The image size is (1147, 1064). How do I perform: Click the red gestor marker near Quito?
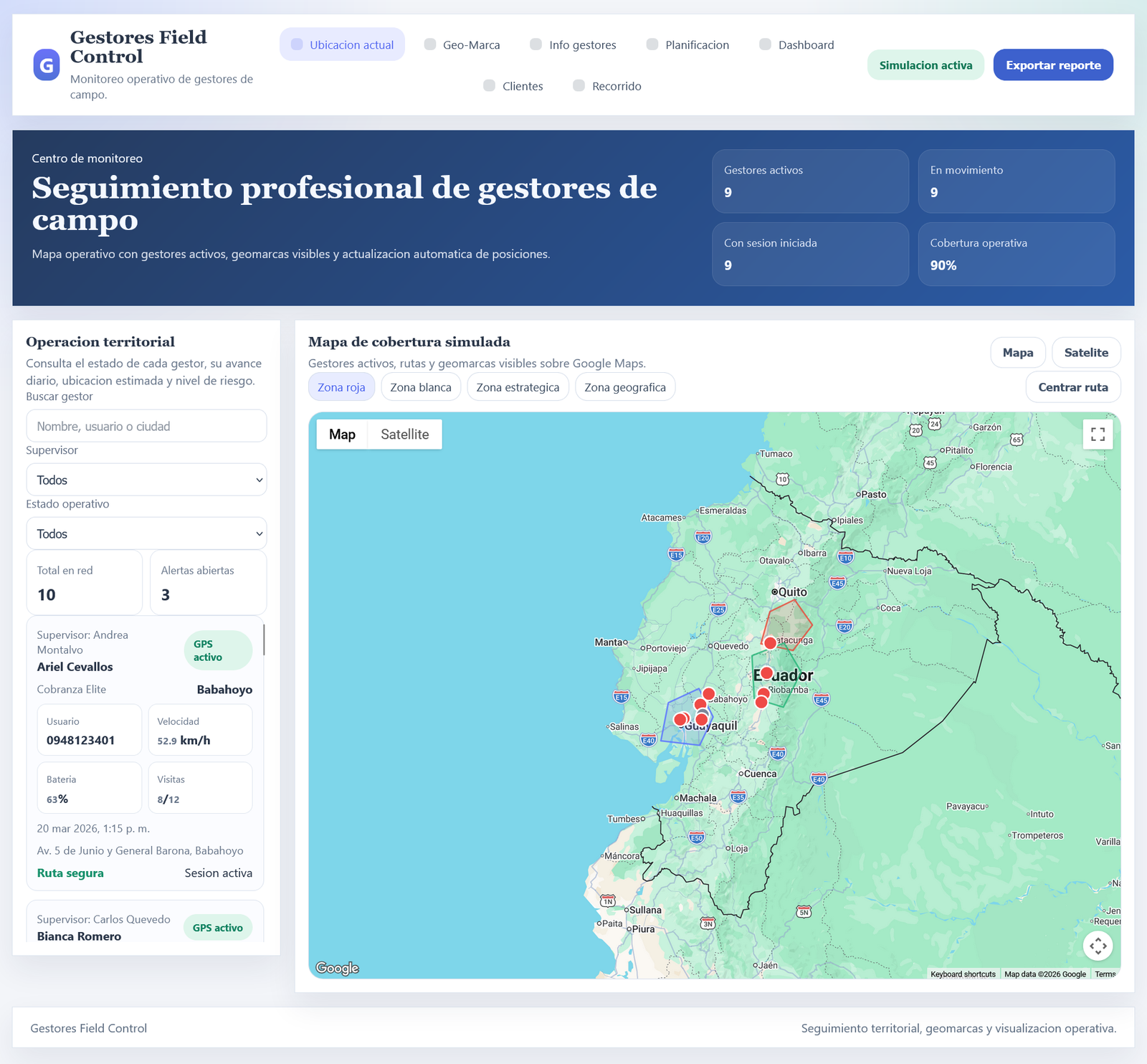click(x=769, y=643)
